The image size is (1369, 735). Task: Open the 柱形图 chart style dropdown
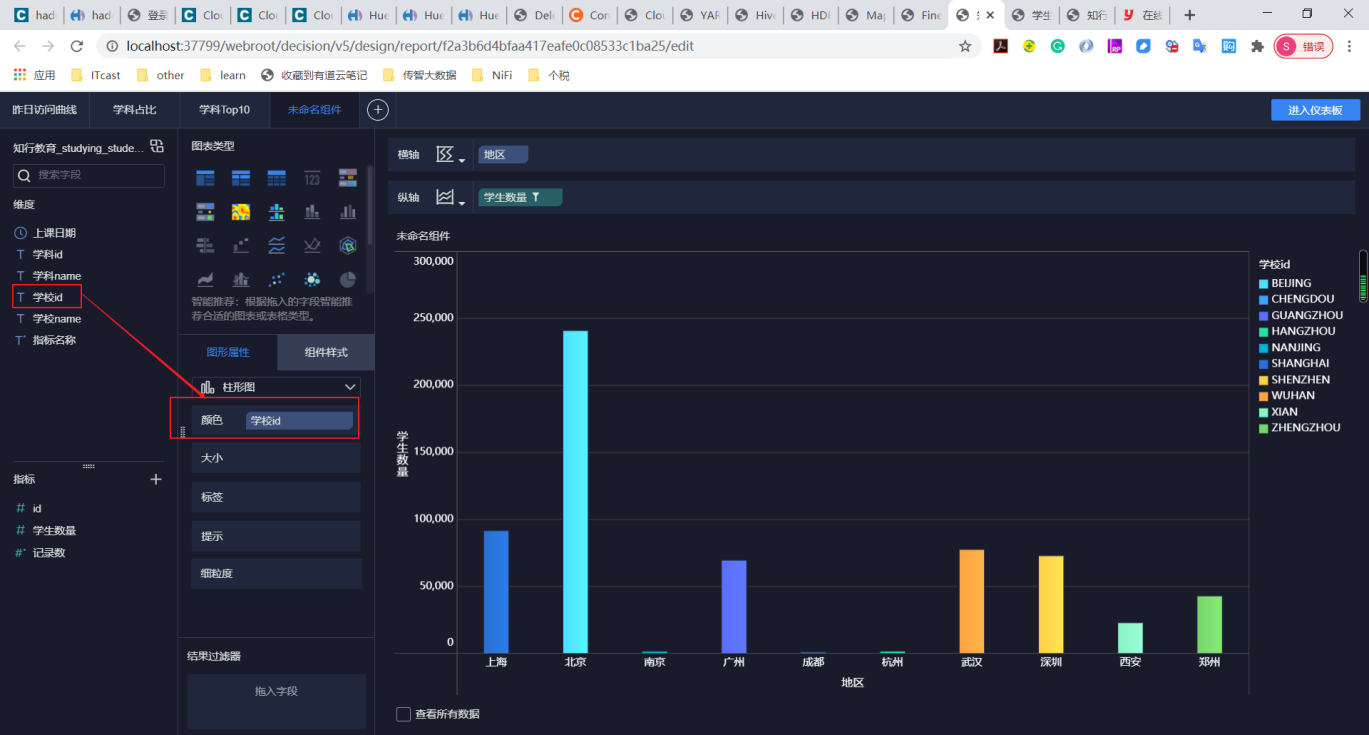pos(276,387)
